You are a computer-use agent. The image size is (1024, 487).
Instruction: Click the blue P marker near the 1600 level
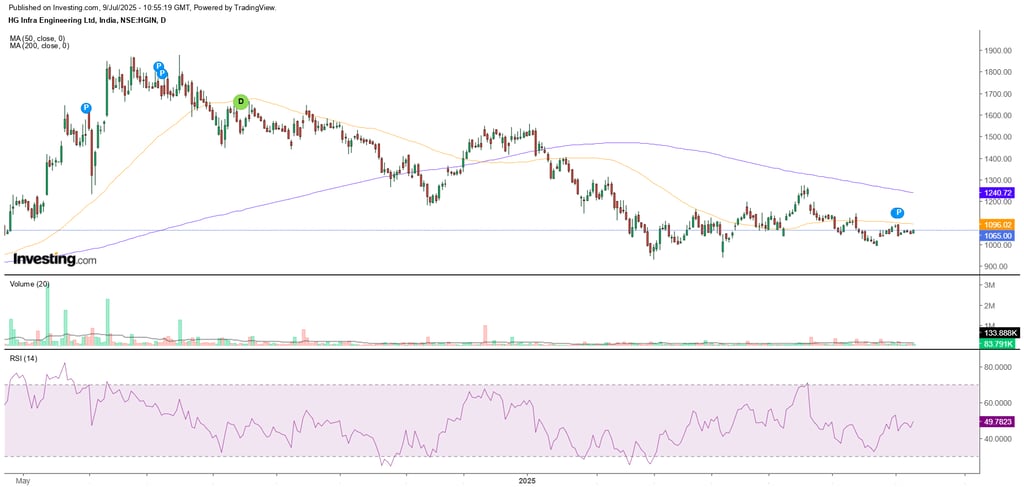click(86, 108)
